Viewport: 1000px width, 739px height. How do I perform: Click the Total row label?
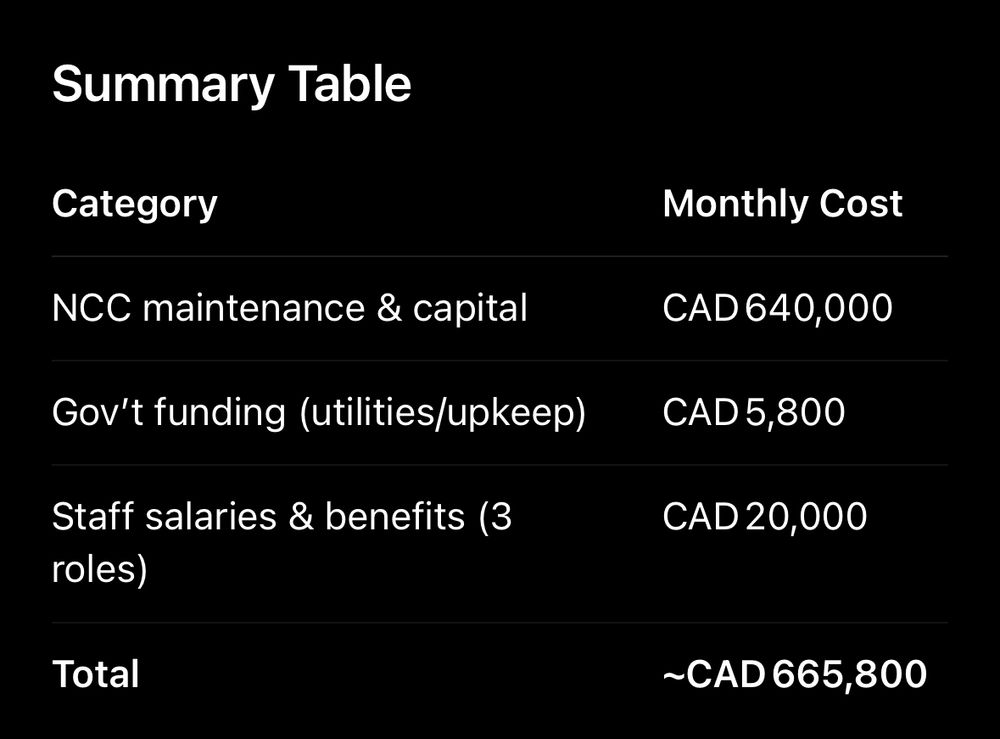point(96,674)
